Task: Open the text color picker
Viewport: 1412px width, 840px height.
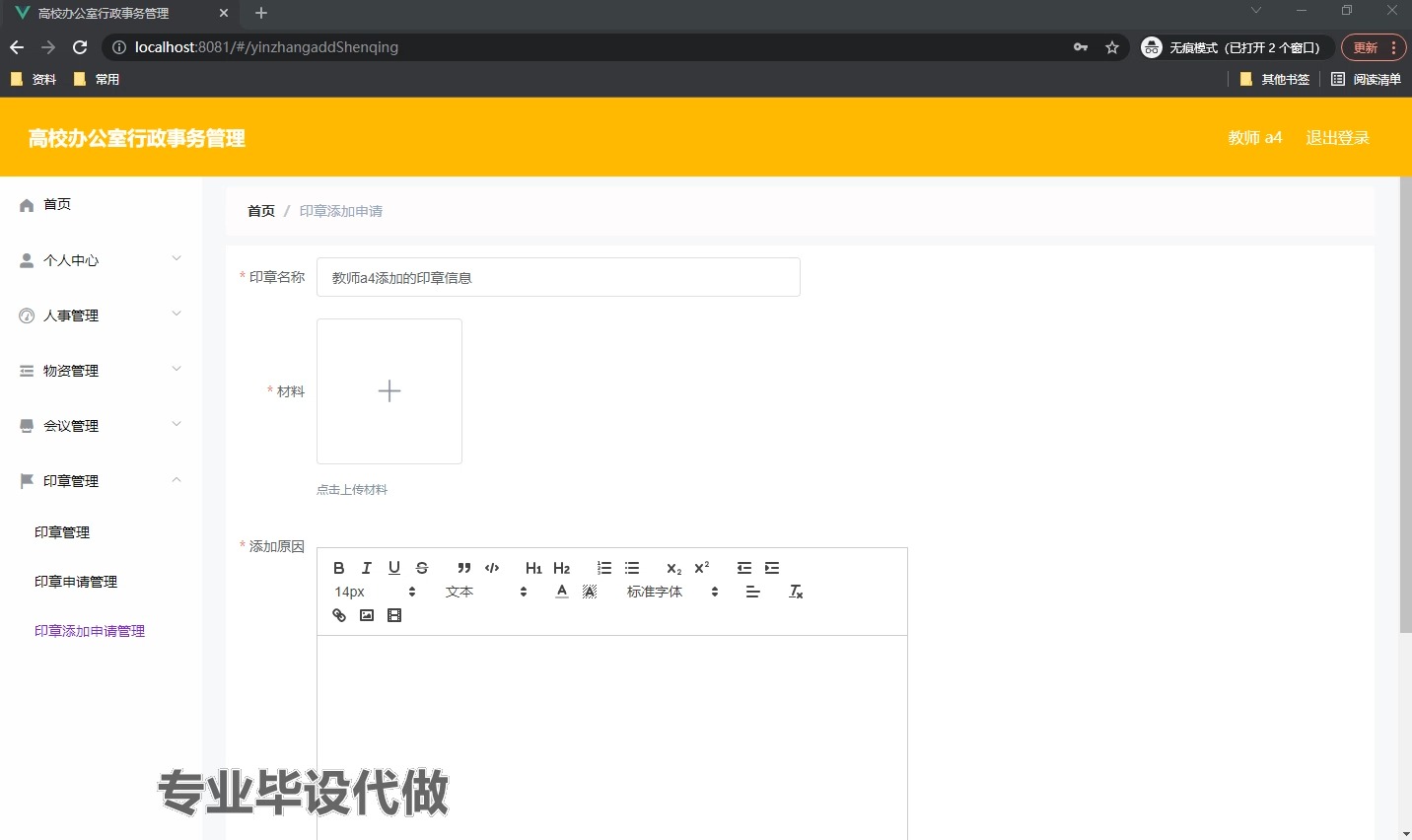Action: 562,592
